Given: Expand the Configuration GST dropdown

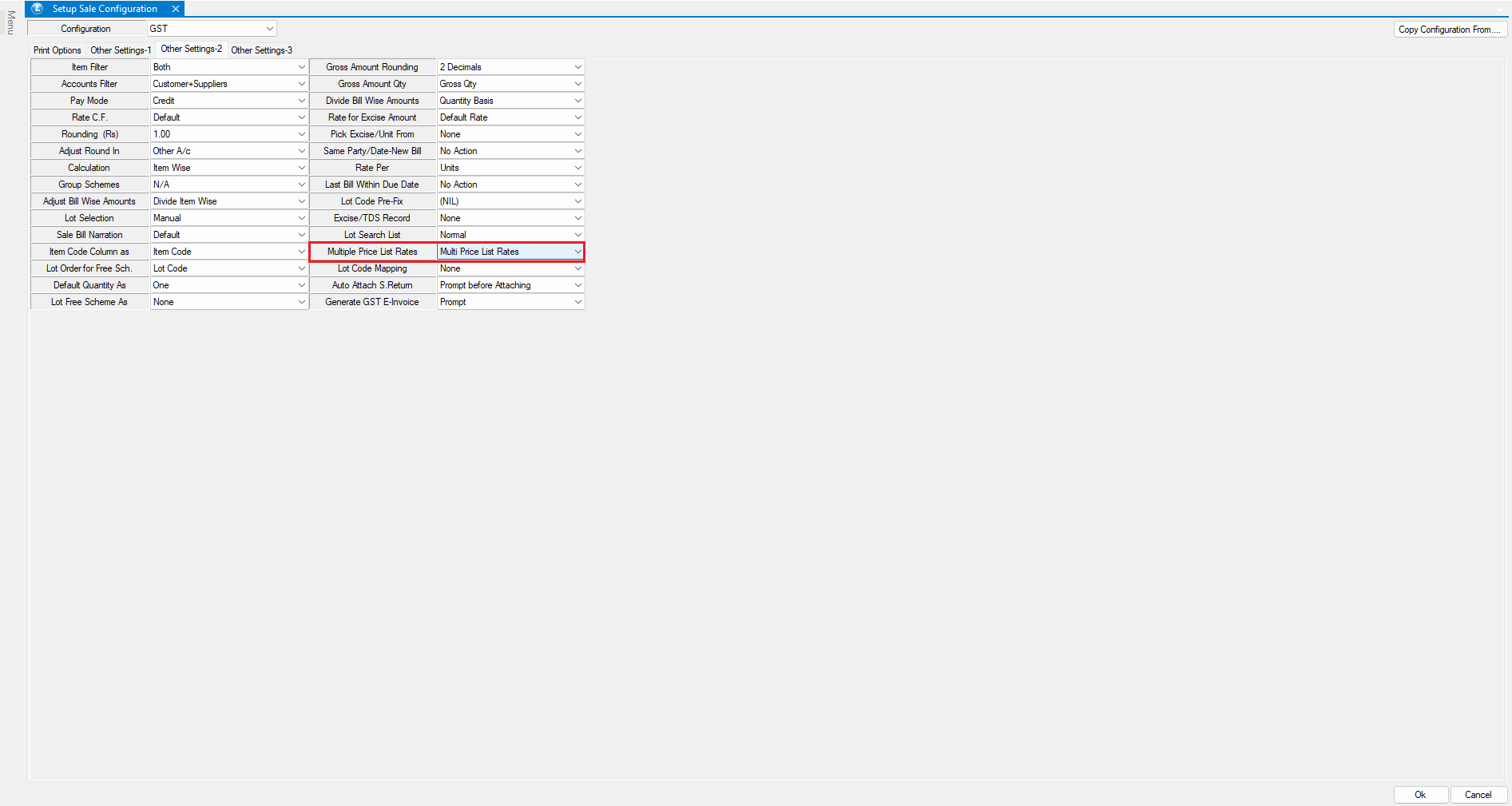Looking at the screenshot, I should point(269,29).
